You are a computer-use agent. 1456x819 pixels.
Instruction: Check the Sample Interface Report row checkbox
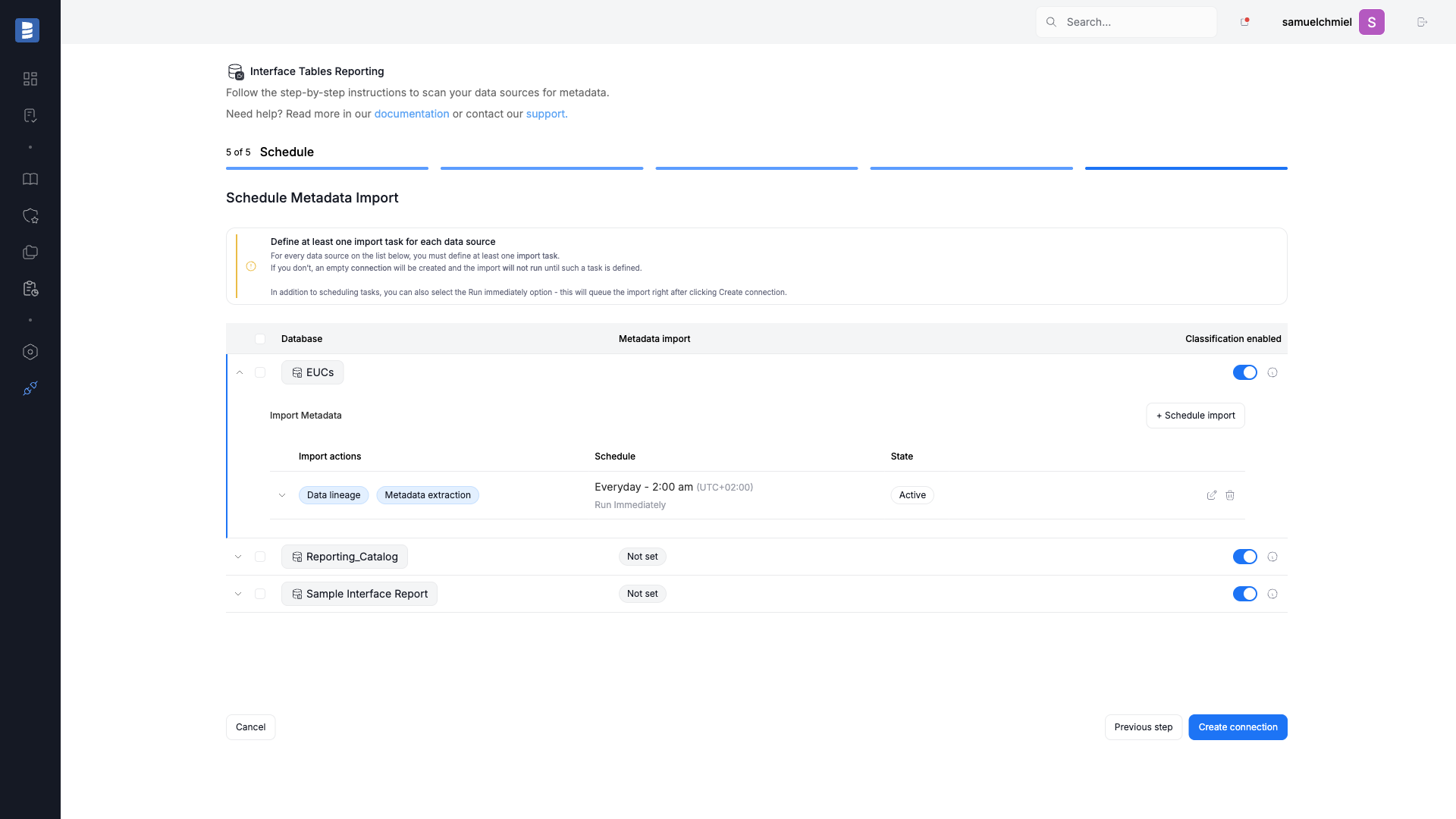click(x=260, y=594)
